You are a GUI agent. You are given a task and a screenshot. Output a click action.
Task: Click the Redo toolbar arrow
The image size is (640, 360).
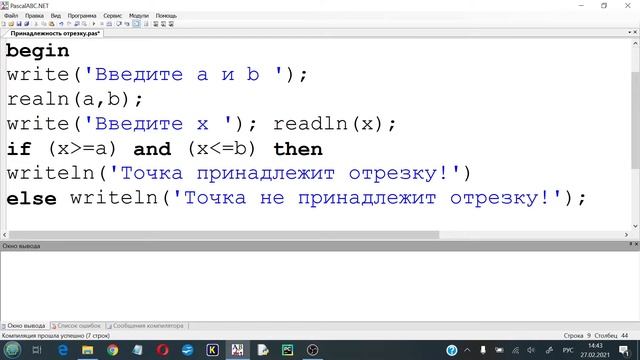69,24
